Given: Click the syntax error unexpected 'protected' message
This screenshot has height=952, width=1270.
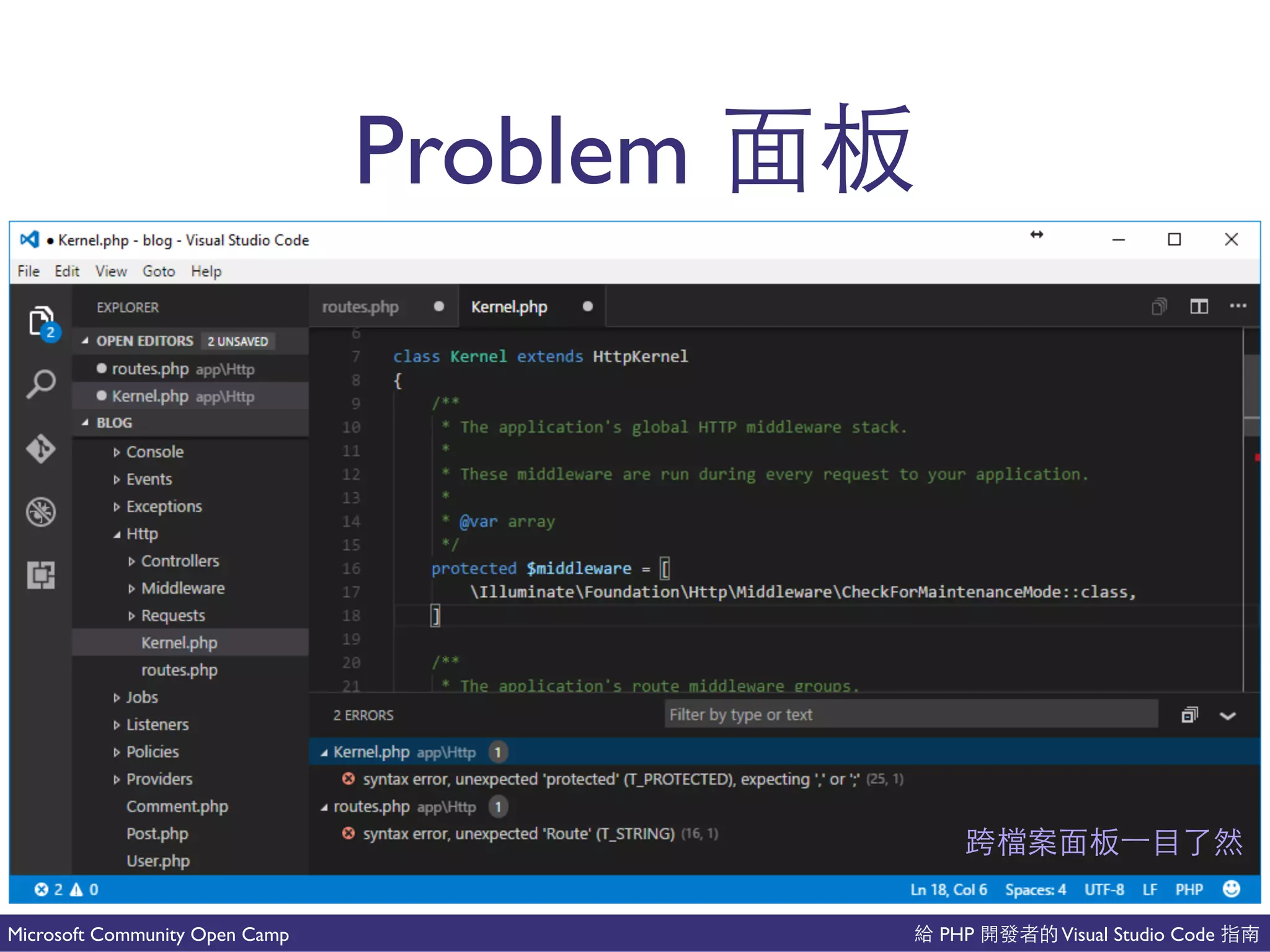Looking at the screenshot, I should 611,779.
